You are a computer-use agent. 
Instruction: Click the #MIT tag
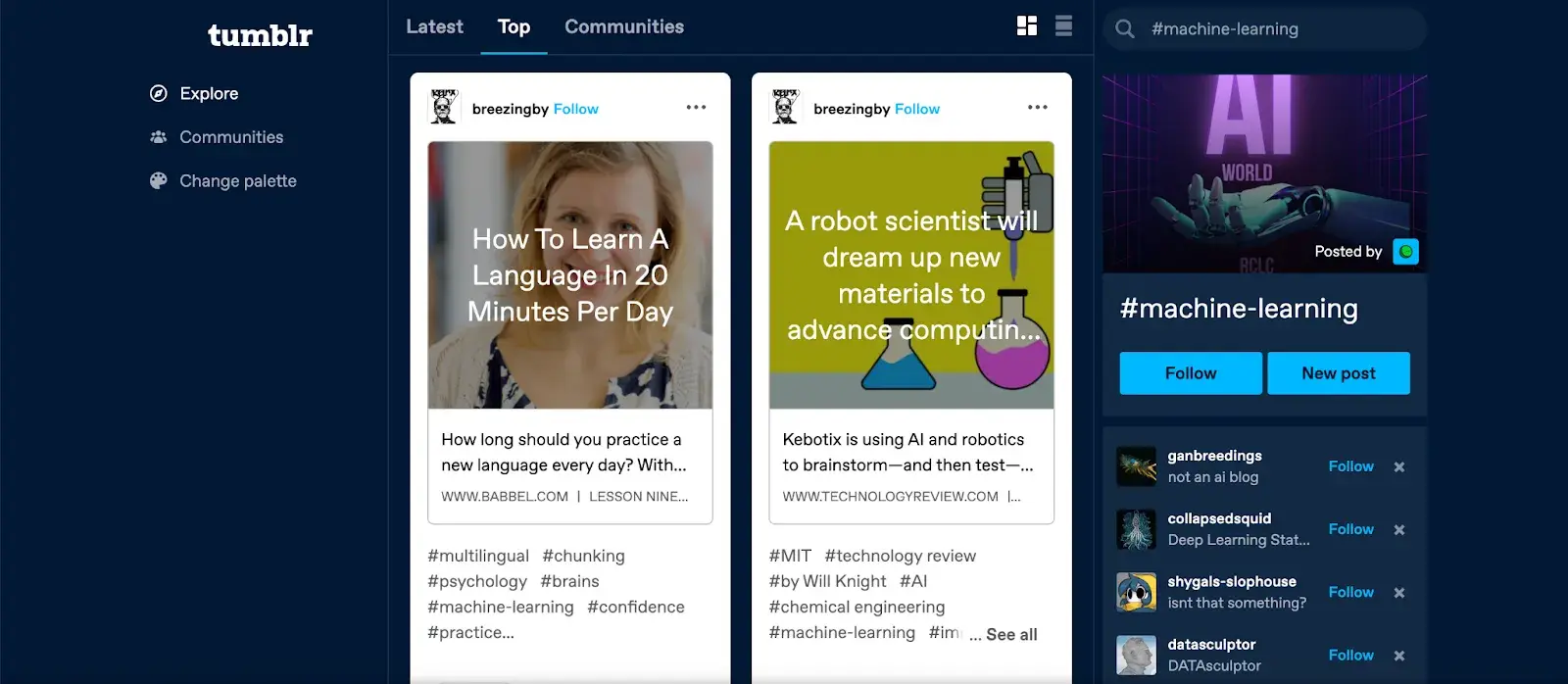coord(790,556)
